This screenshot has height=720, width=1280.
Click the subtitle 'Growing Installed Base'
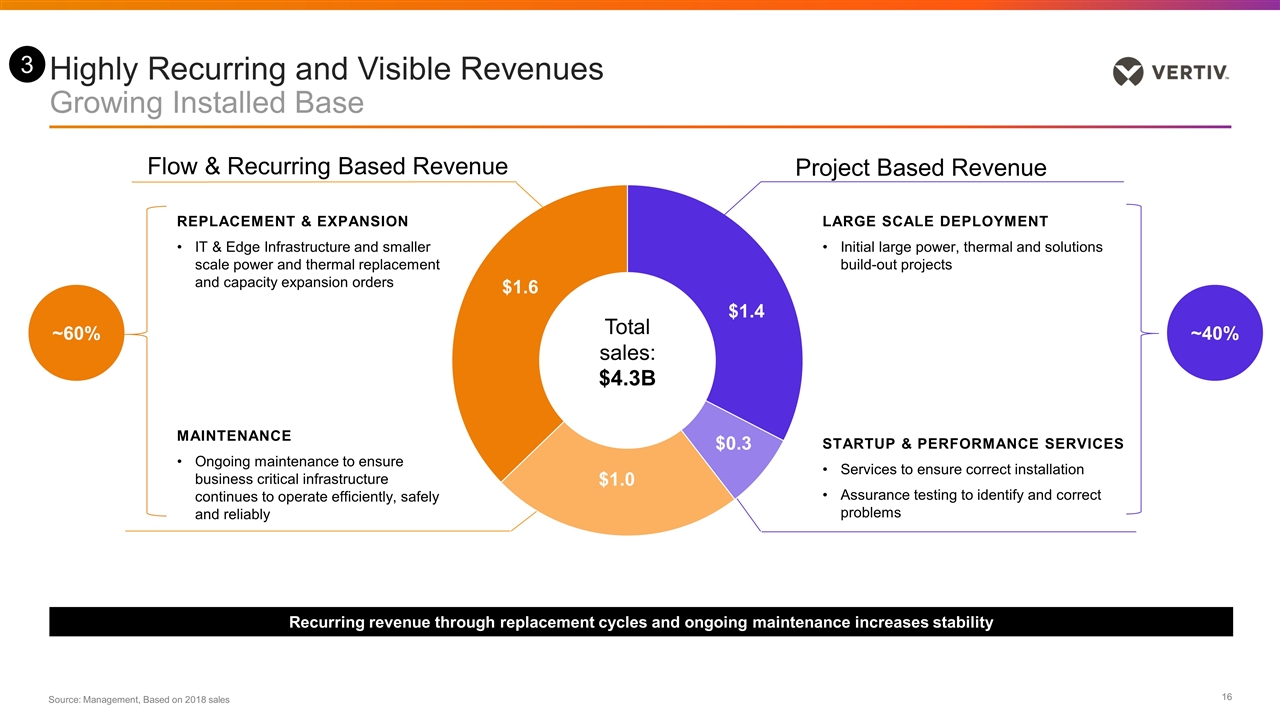207,102
